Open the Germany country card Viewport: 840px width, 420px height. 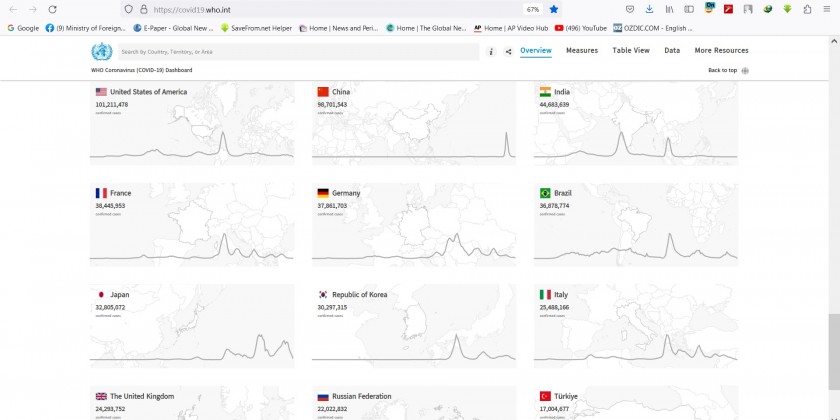(x=414, y=225)
